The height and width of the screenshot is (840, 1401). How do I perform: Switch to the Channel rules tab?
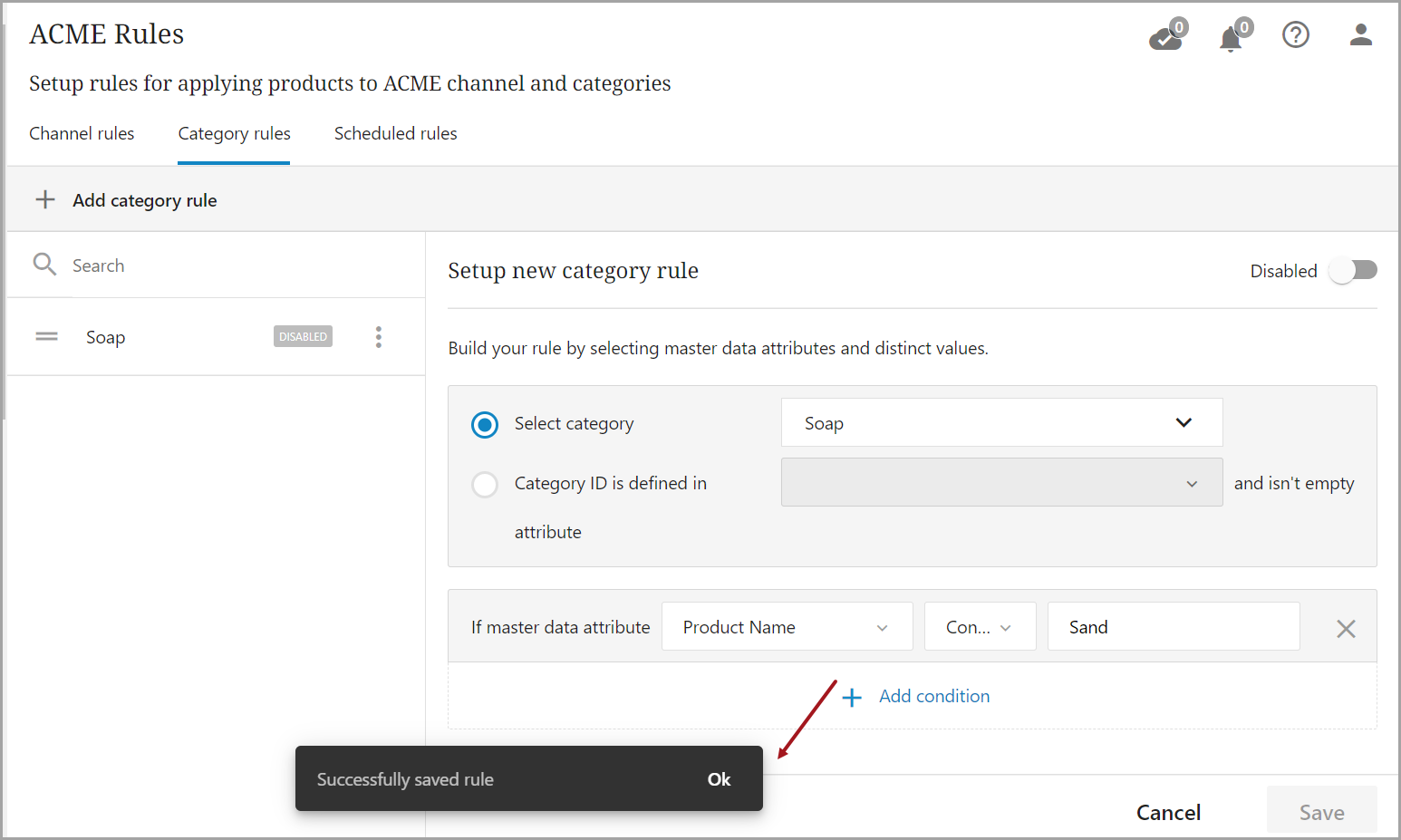point(82,134)
